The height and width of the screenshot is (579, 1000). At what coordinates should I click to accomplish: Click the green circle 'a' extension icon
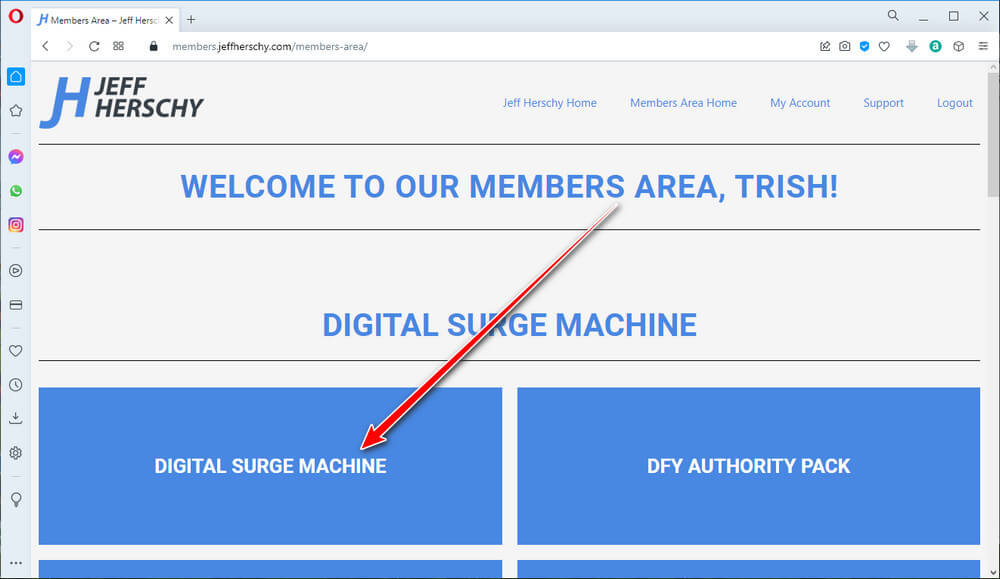(x=935, y=46)
